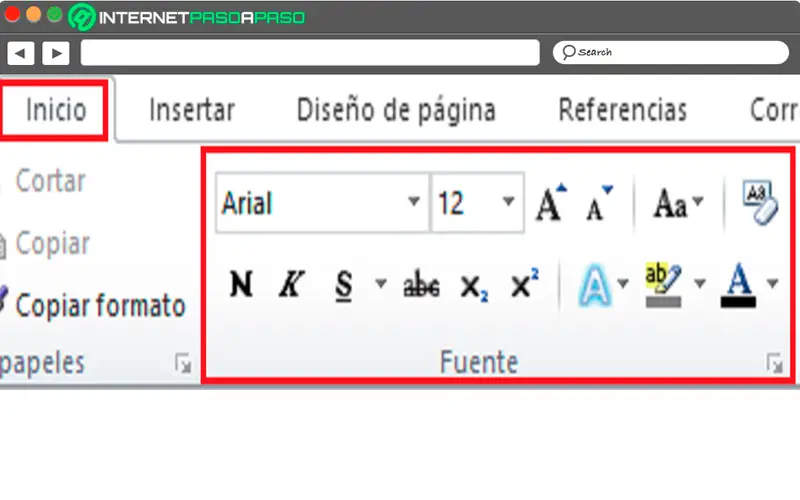Switch to the Inicio tab

point(56,110)
